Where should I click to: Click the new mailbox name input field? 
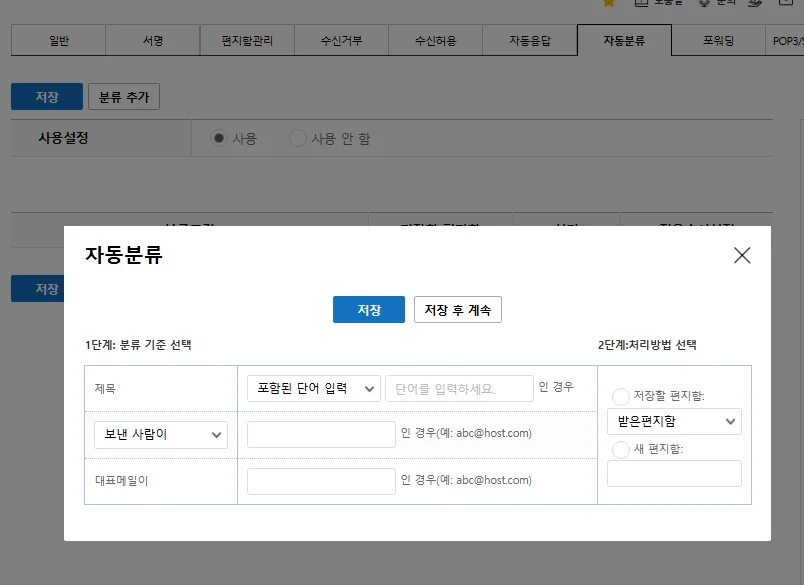[x=674, y=473]
